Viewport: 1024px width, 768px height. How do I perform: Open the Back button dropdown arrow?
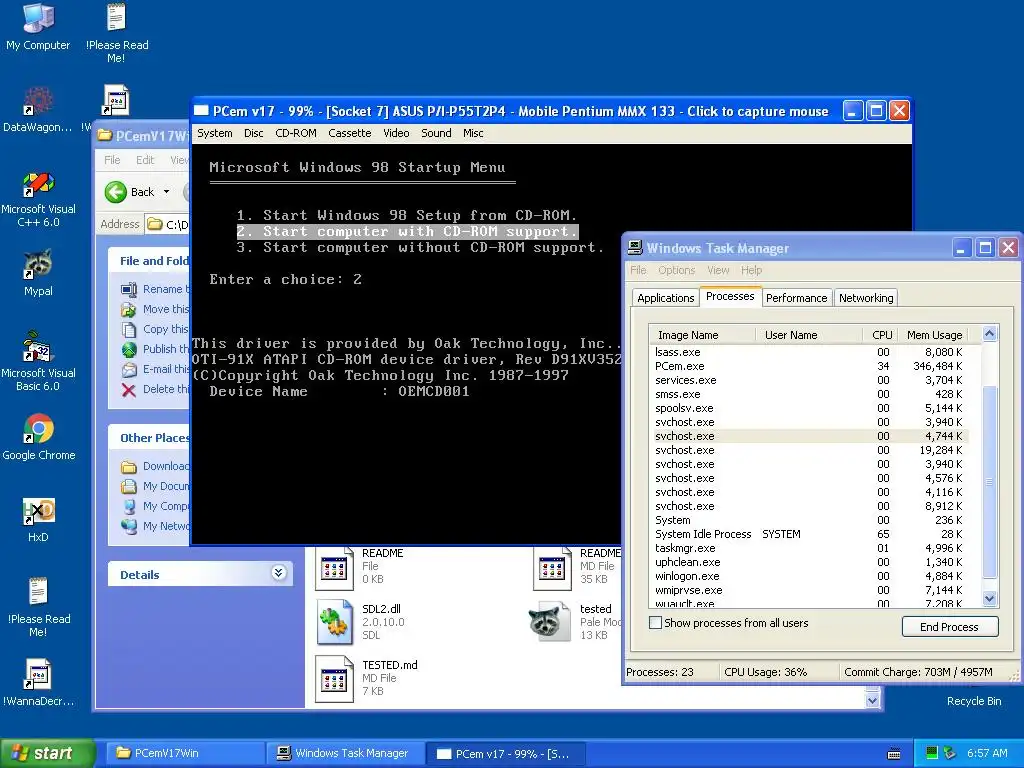coord(167,192)
